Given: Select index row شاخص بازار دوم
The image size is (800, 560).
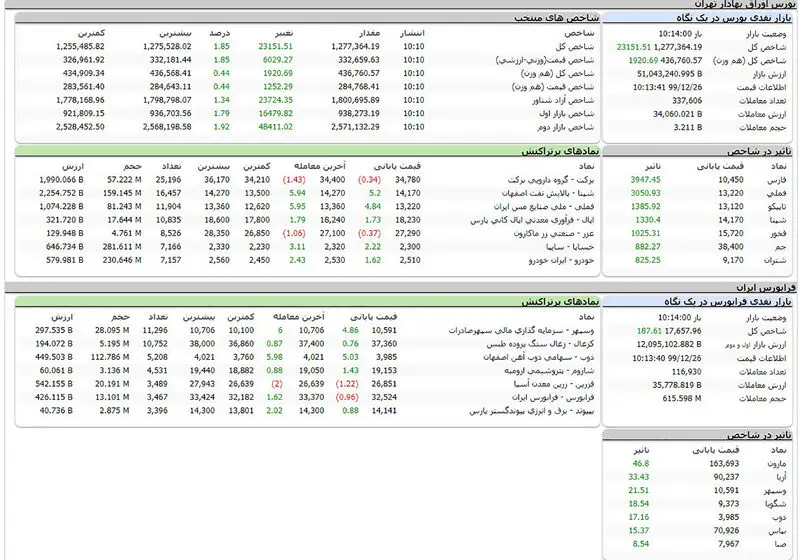Looking at the screenshot, I should coord(307,126).
